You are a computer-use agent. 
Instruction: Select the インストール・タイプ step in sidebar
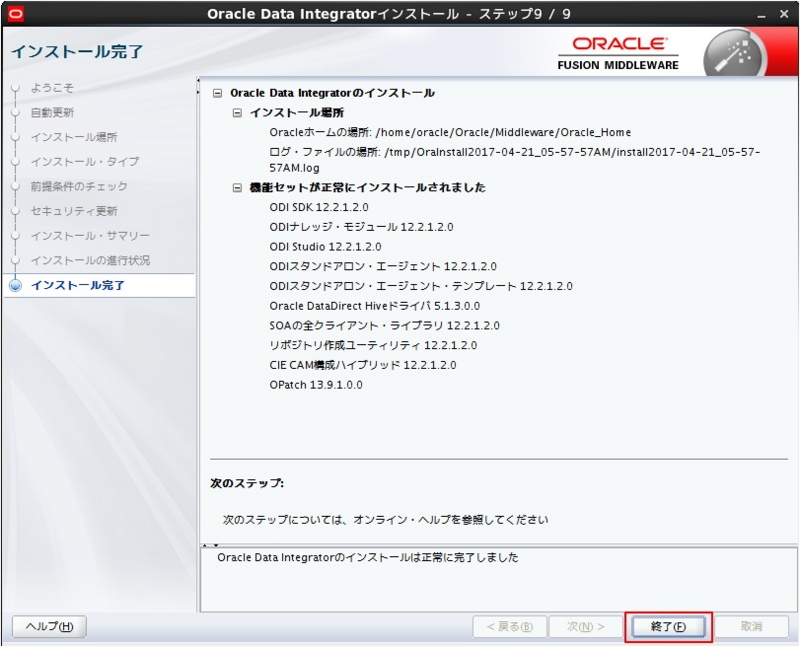pyautogui.click(x=85, y=162)
